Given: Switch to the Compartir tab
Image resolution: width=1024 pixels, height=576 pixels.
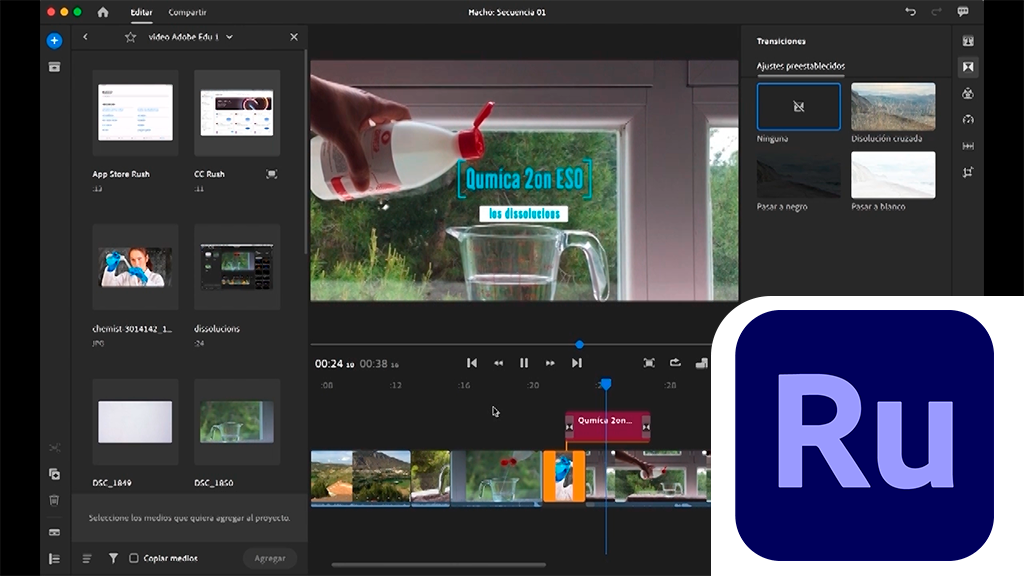Looking at the screenshot, I should click(187, 12).
